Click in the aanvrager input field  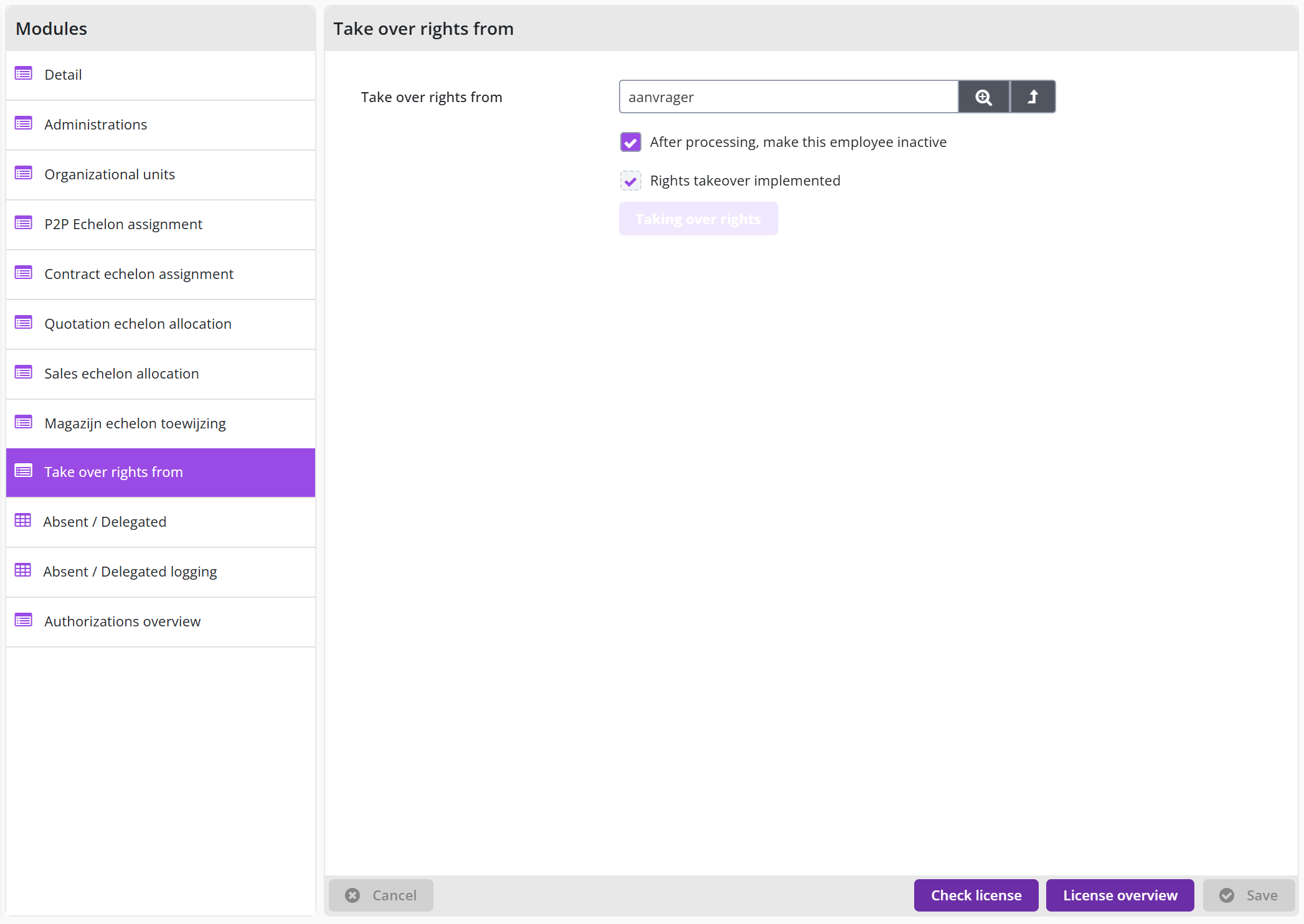coord(788,97)
